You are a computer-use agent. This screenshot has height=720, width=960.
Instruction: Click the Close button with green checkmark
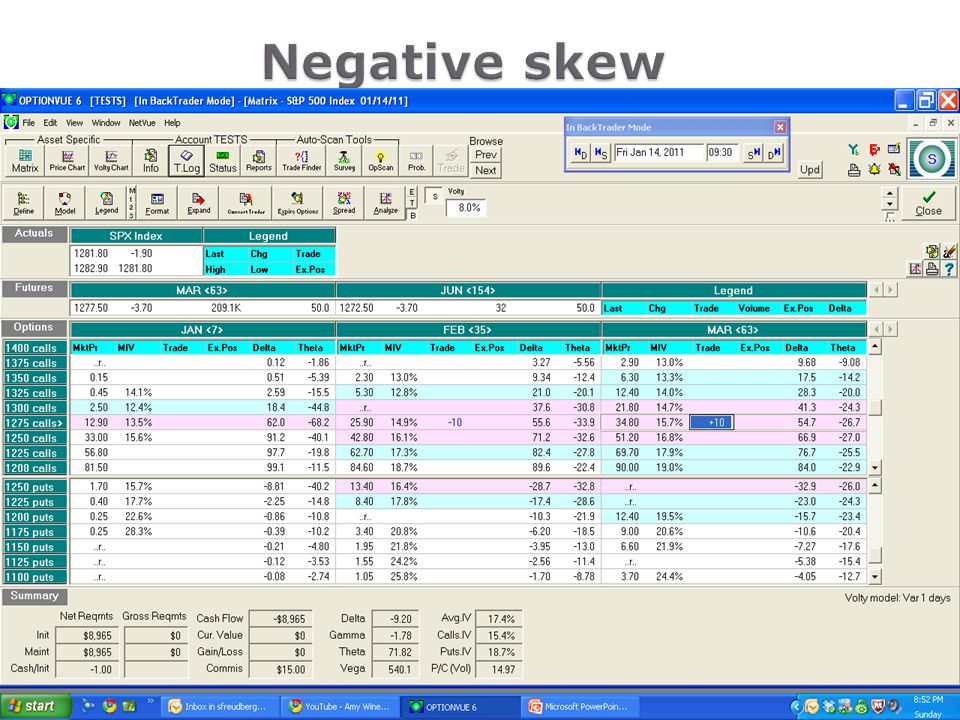(928, 203)
